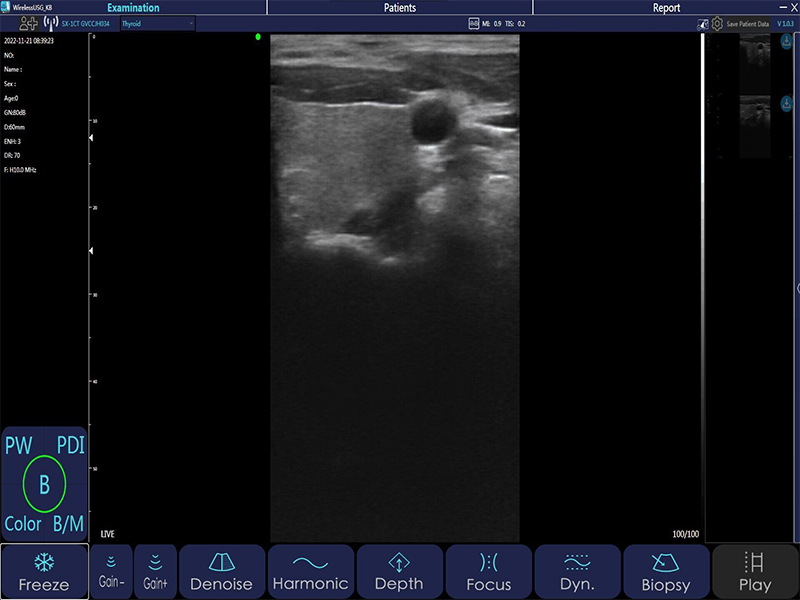Viewport: 800px width, 600px height.
Task: Open the Biopsy guide tool
Action: tap(666, 572)
